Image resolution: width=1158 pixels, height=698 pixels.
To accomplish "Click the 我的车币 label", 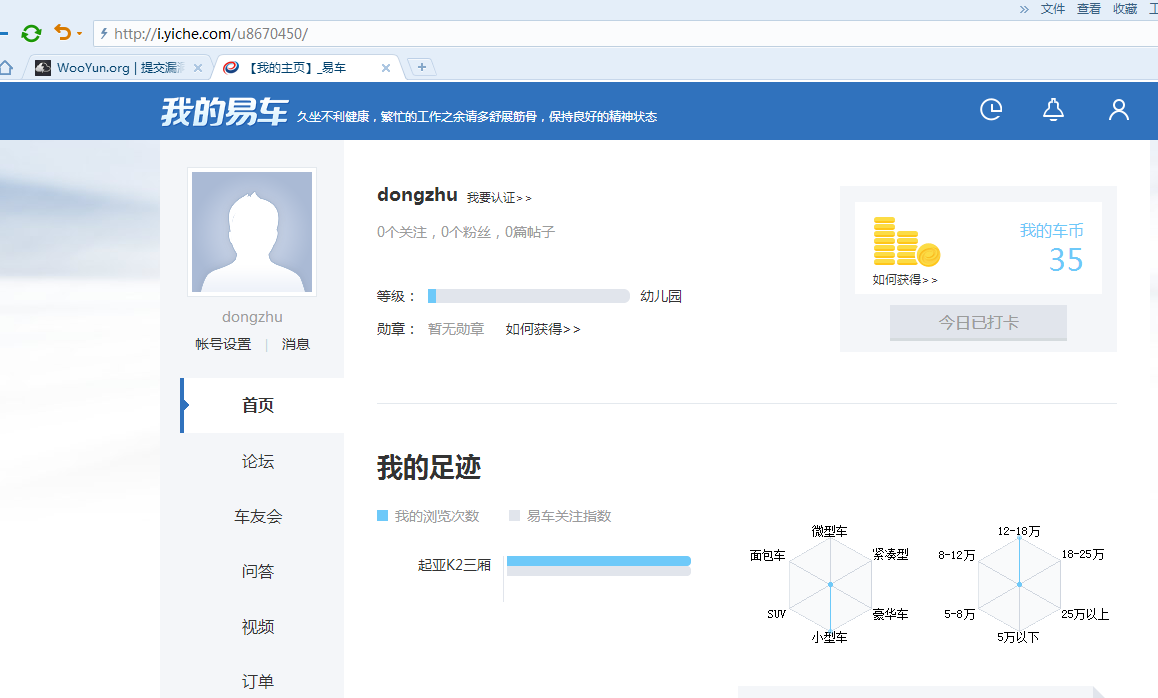I will click(x=1052, y=230).
